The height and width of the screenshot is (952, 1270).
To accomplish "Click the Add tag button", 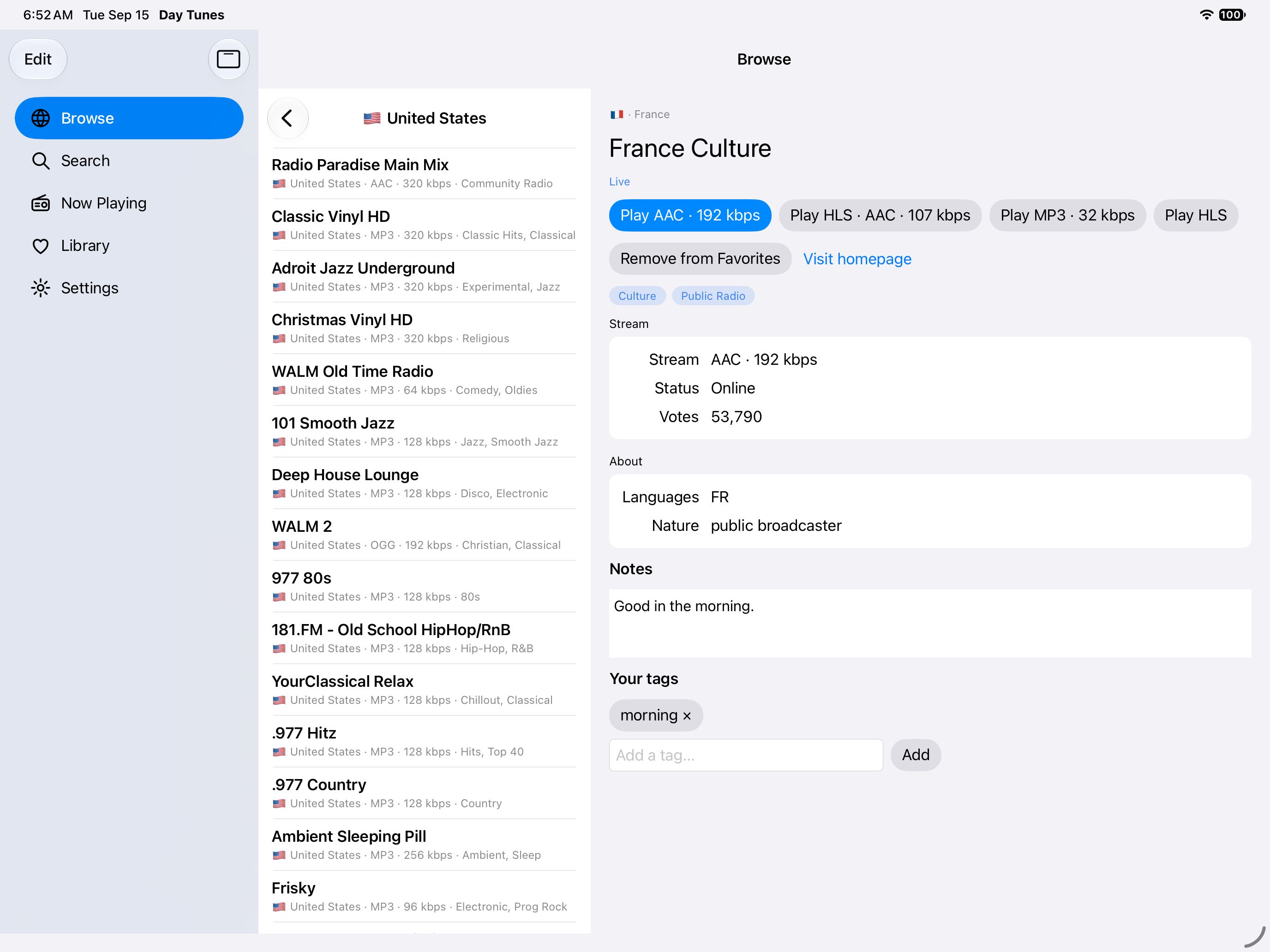I will (x=915, y=755).
